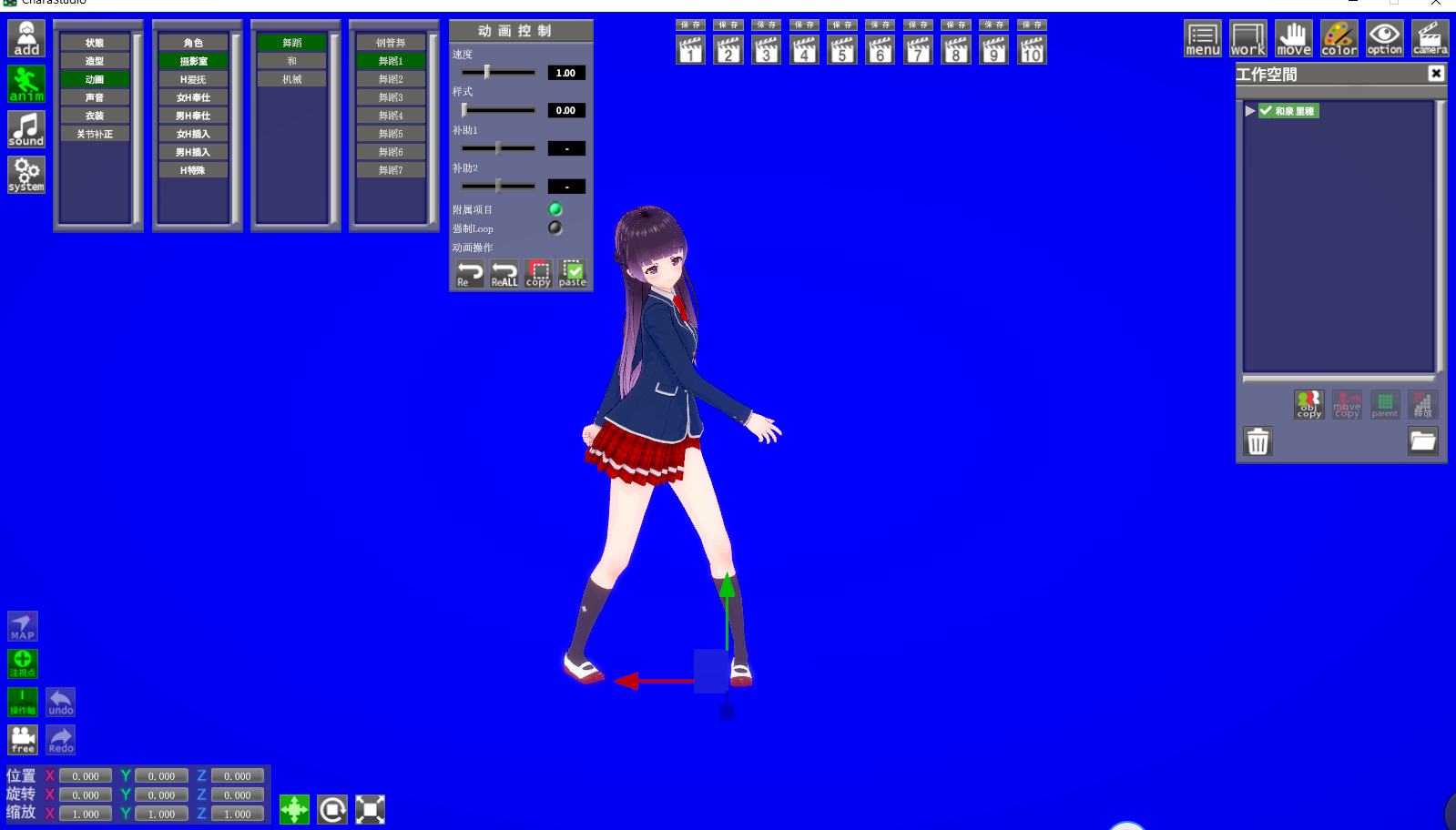Screen dimensions: 1456x830
Task: Expand the 和泉 里穗 tree node arrow
Action: 1250,111
